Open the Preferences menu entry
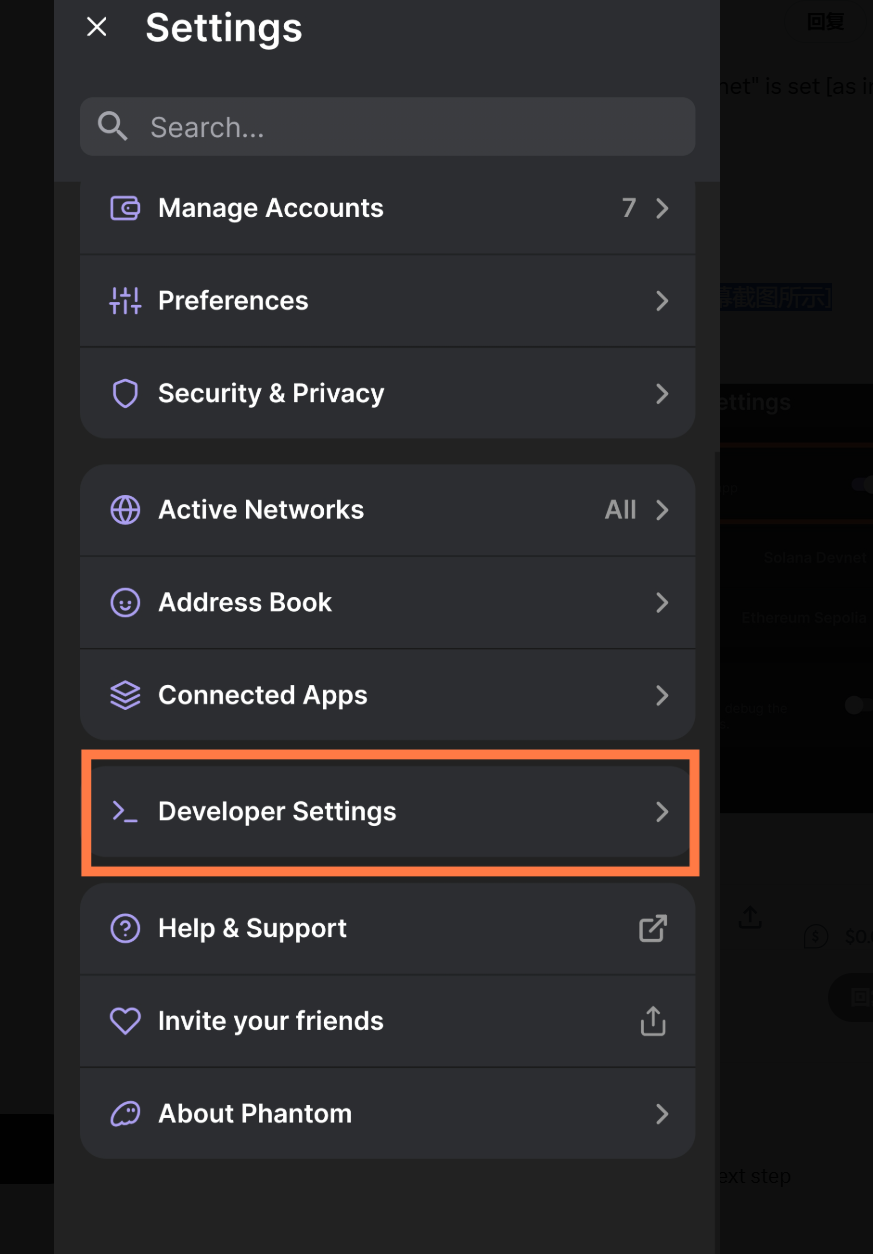This screenshot has height=1254, width=873. pos(388,301)
